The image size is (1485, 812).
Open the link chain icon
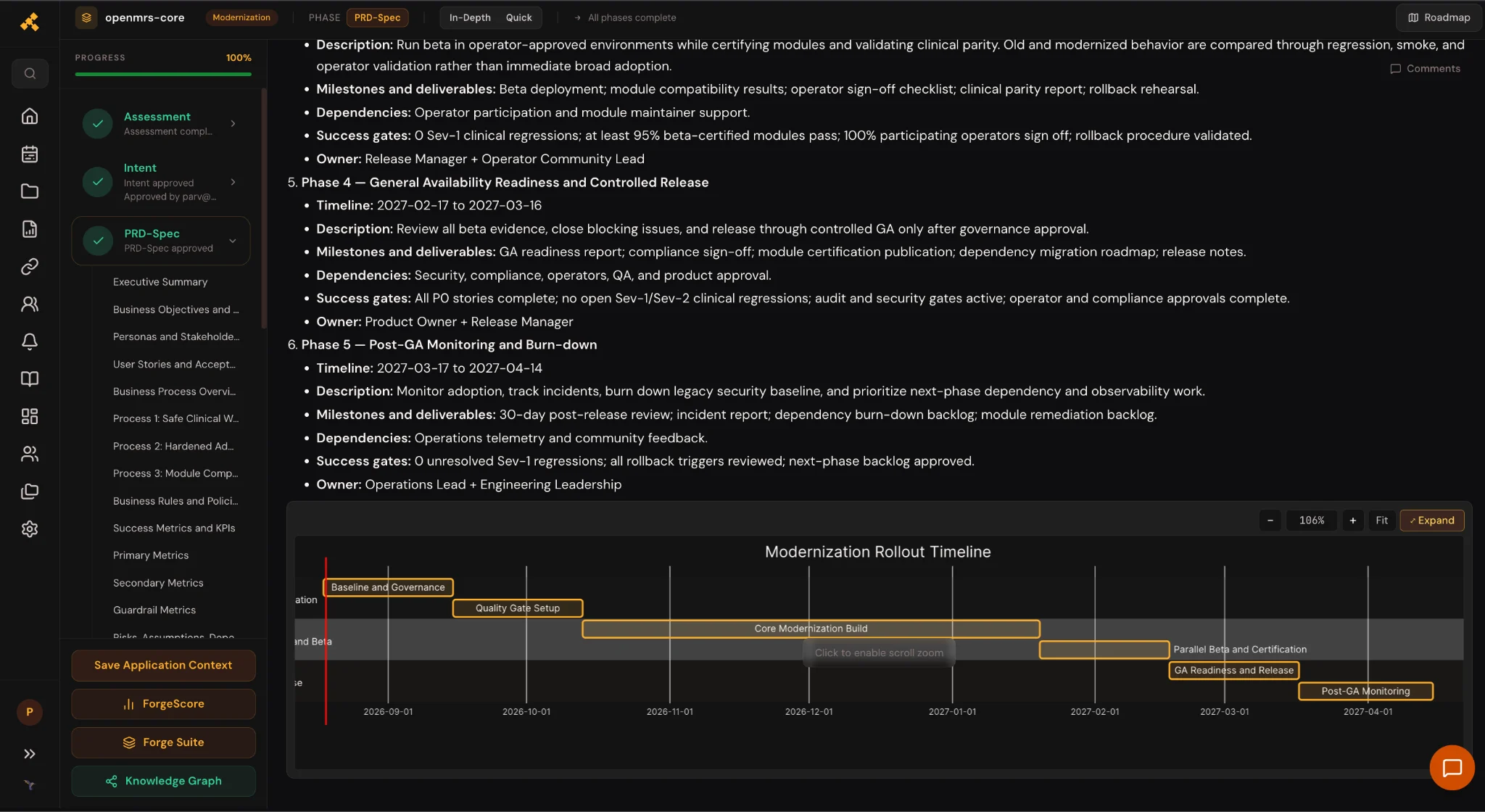[x=30, y=267]
